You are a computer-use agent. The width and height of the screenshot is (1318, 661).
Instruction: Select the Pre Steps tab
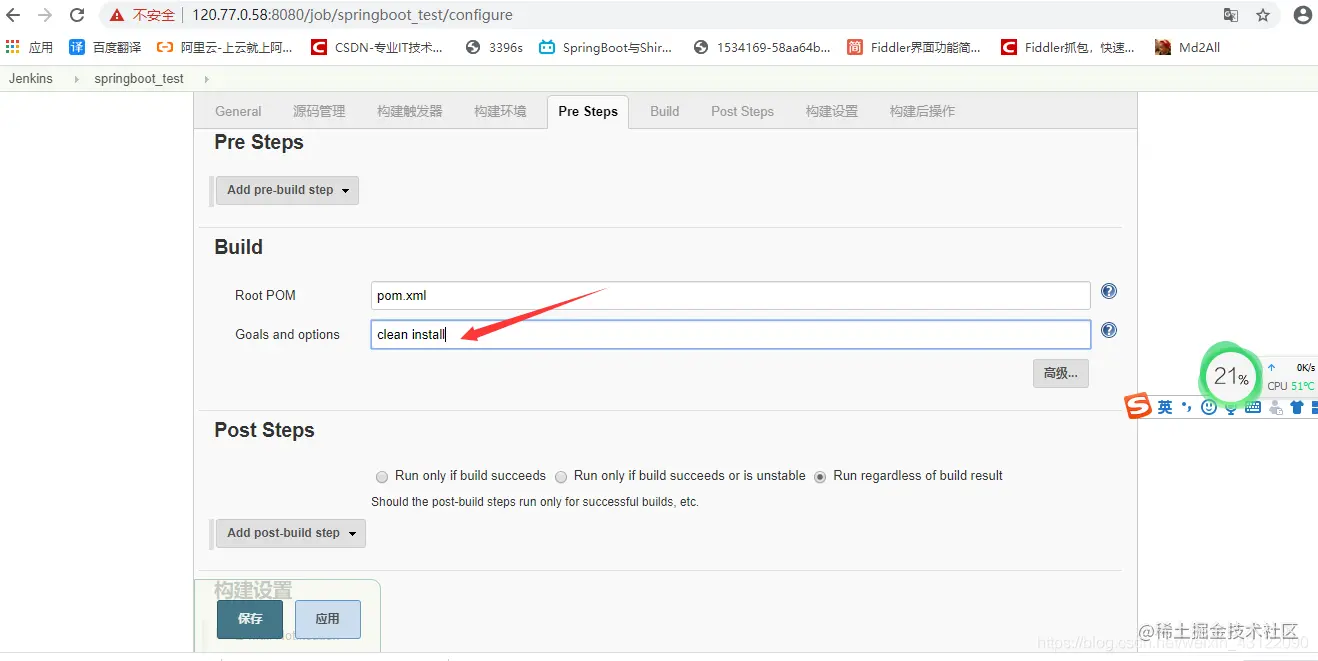pyautogui.click(x=588, y=111)
